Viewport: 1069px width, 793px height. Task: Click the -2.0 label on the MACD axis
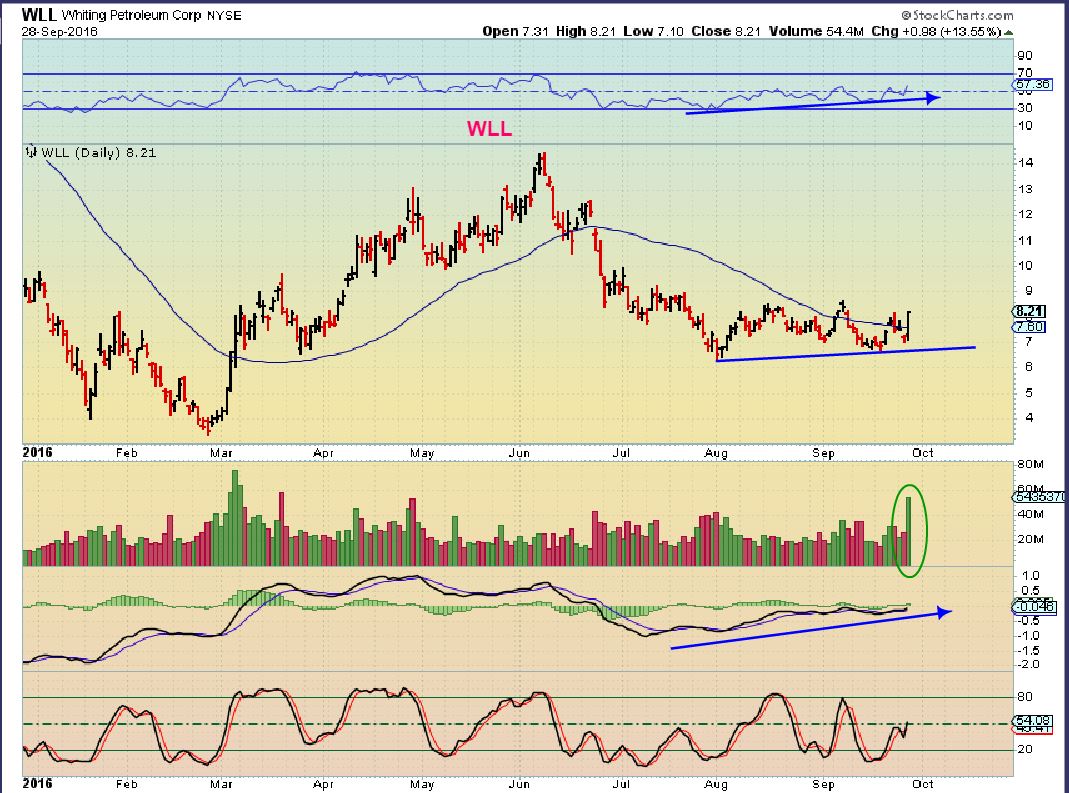pos(1028,664)
